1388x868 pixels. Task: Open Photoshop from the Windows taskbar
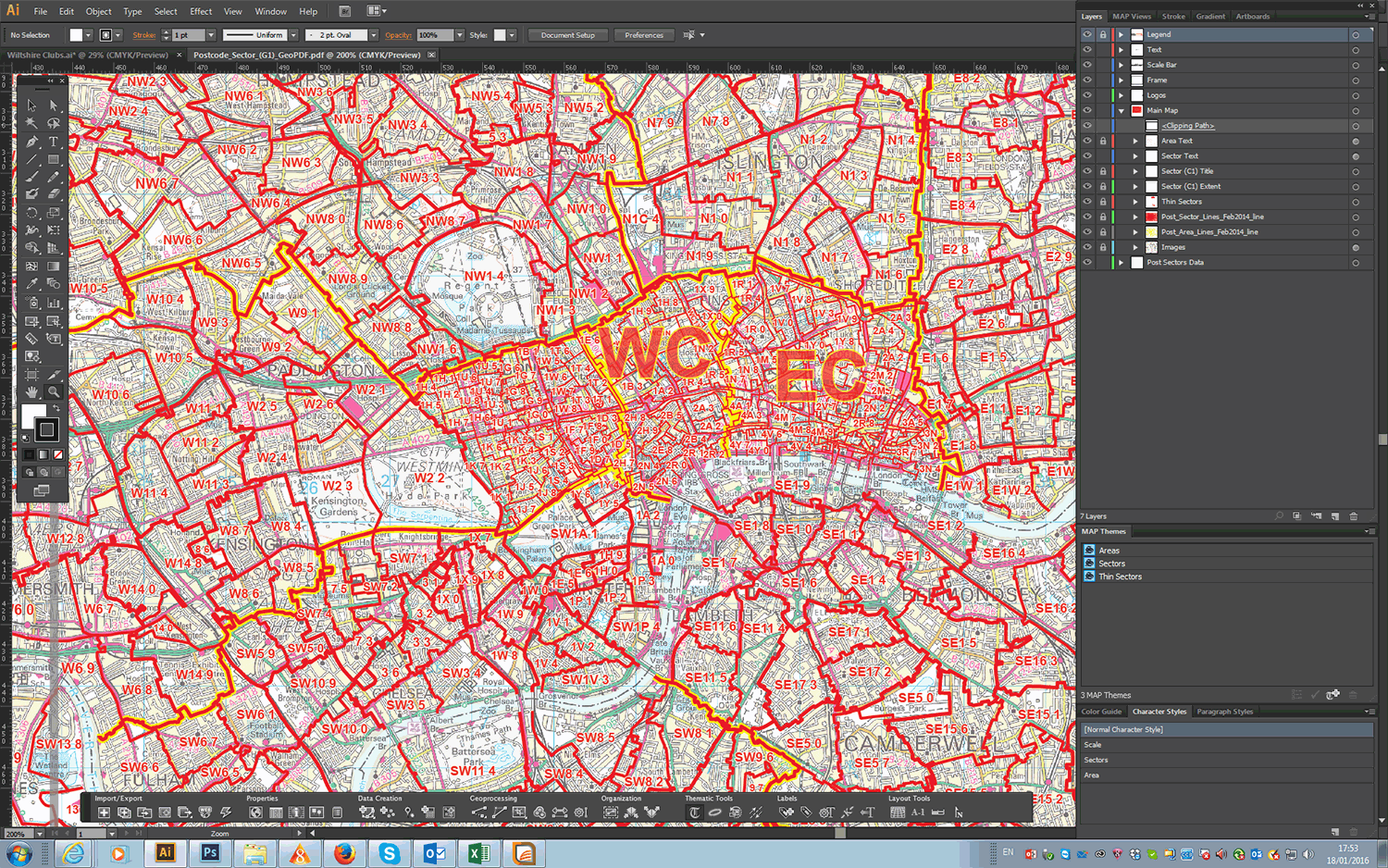tap(210, 853)
